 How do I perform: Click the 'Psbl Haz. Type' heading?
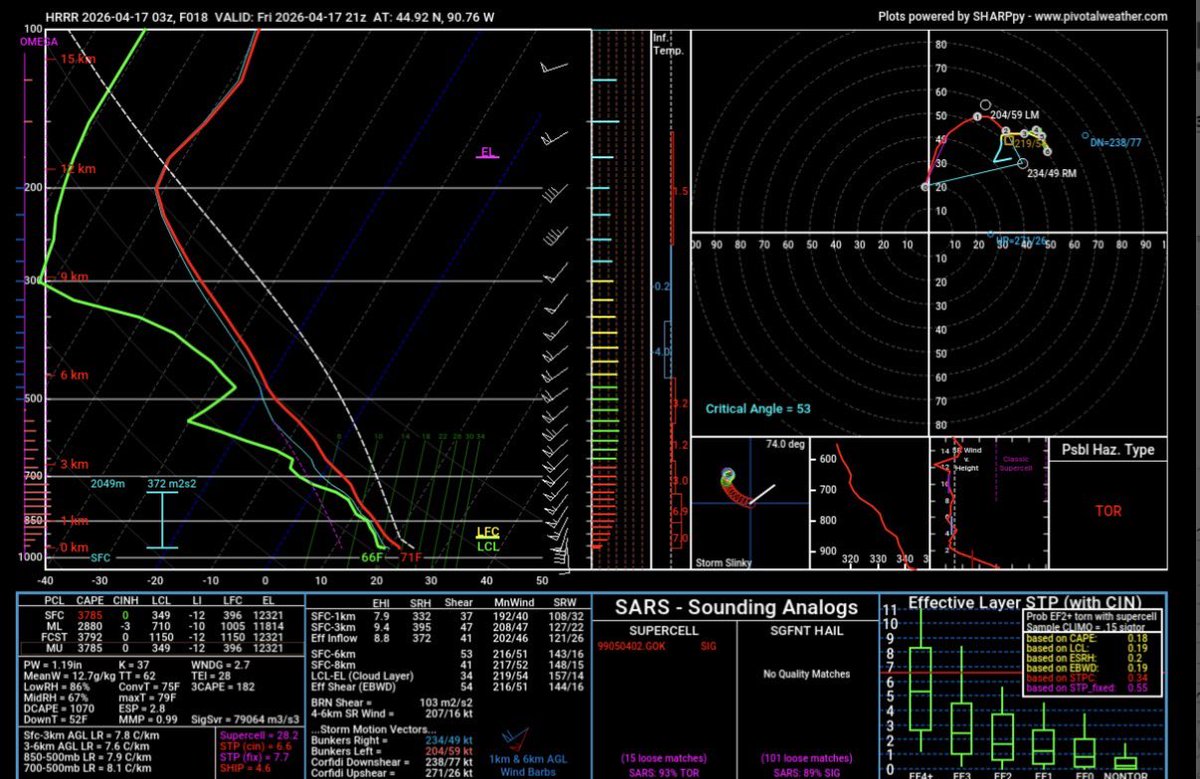(1106, 450)
